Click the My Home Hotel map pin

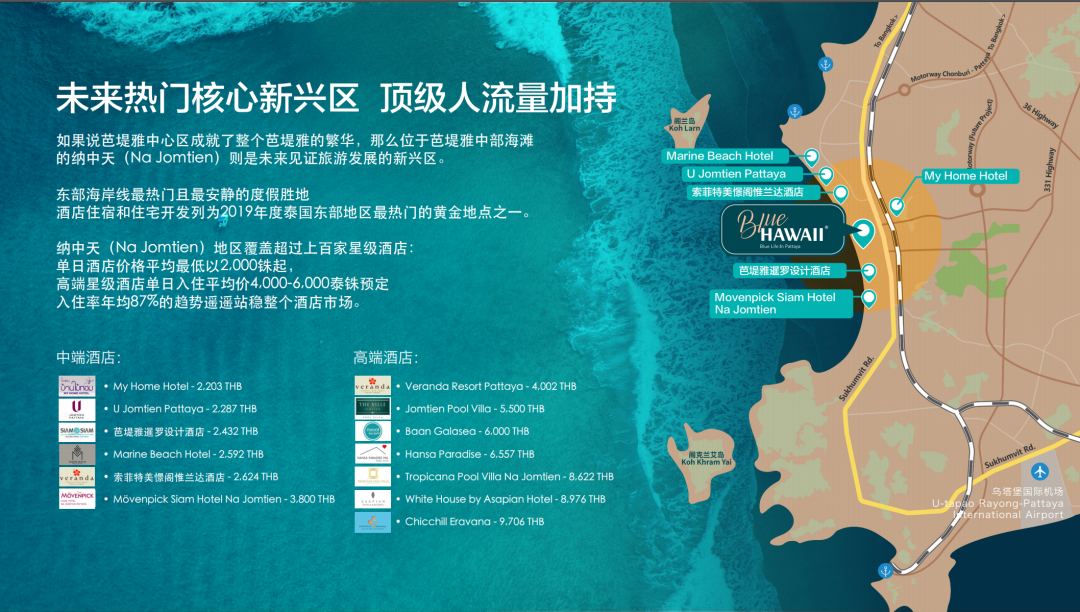(x=897, y=206)
